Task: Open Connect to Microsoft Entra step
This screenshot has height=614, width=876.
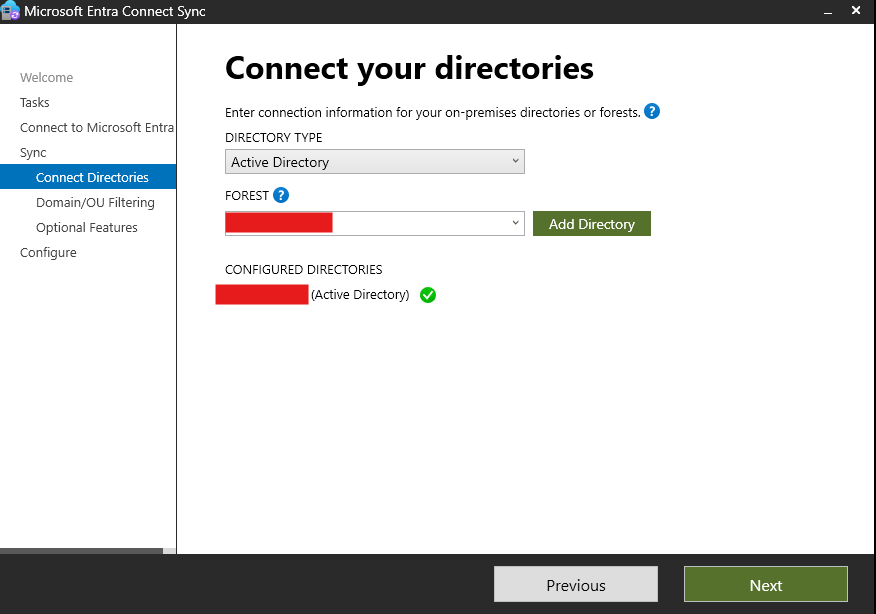Action: click(x=97, y=128)
